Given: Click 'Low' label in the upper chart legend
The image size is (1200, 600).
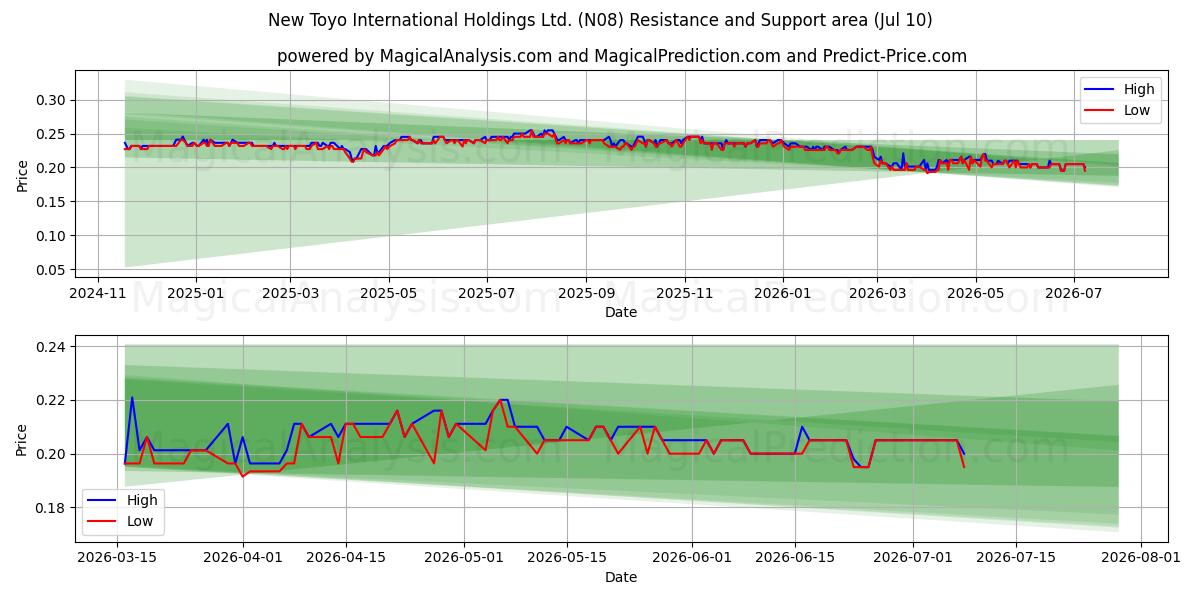Looking at the screenshot, I should (1137, 110).
